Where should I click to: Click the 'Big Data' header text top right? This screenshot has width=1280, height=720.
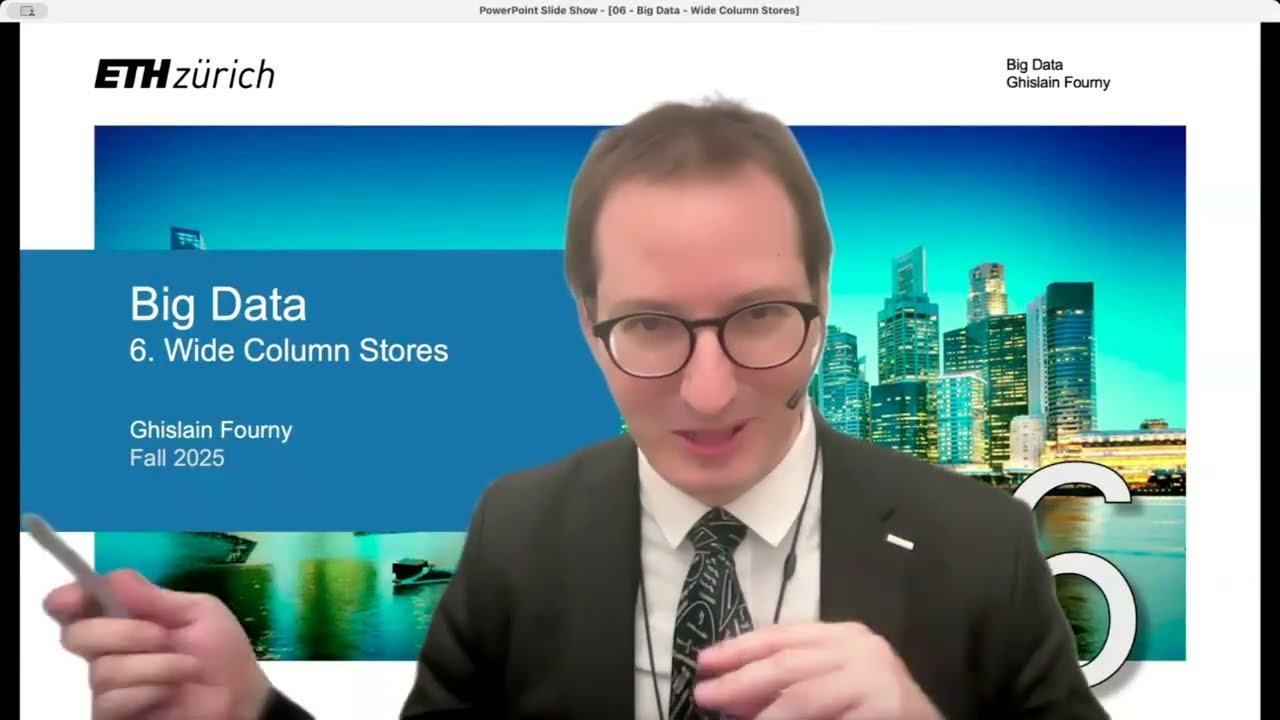pos(1034,65)
